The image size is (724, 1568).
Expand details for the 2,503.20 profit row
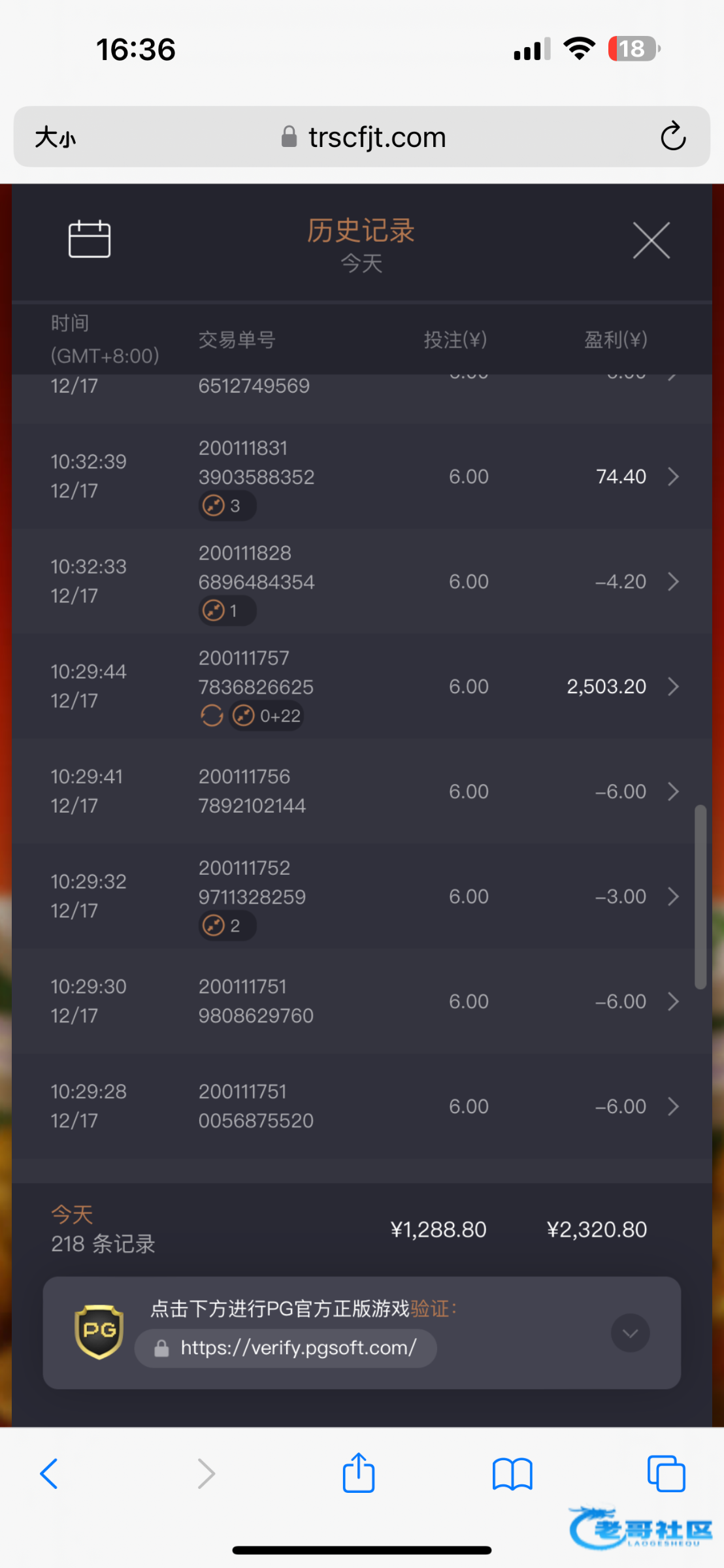pos(673,687)
